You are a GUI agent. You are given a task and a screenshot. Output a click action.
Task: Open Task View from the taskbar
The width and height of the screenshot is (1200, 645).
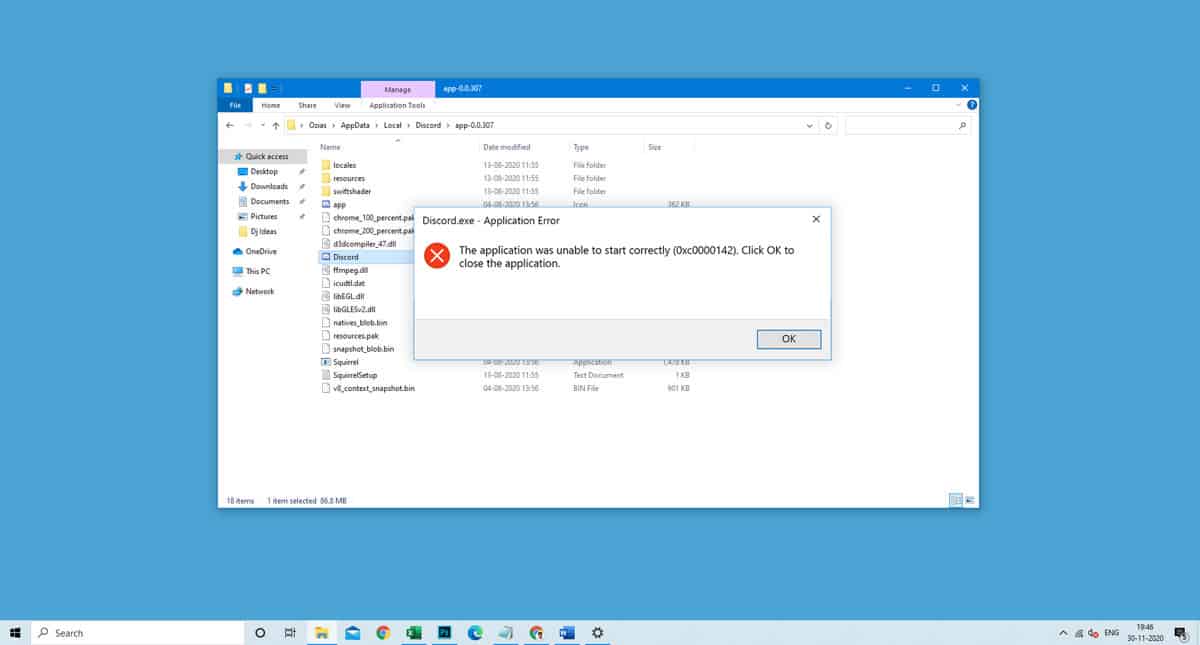click(x=290, y=633)
